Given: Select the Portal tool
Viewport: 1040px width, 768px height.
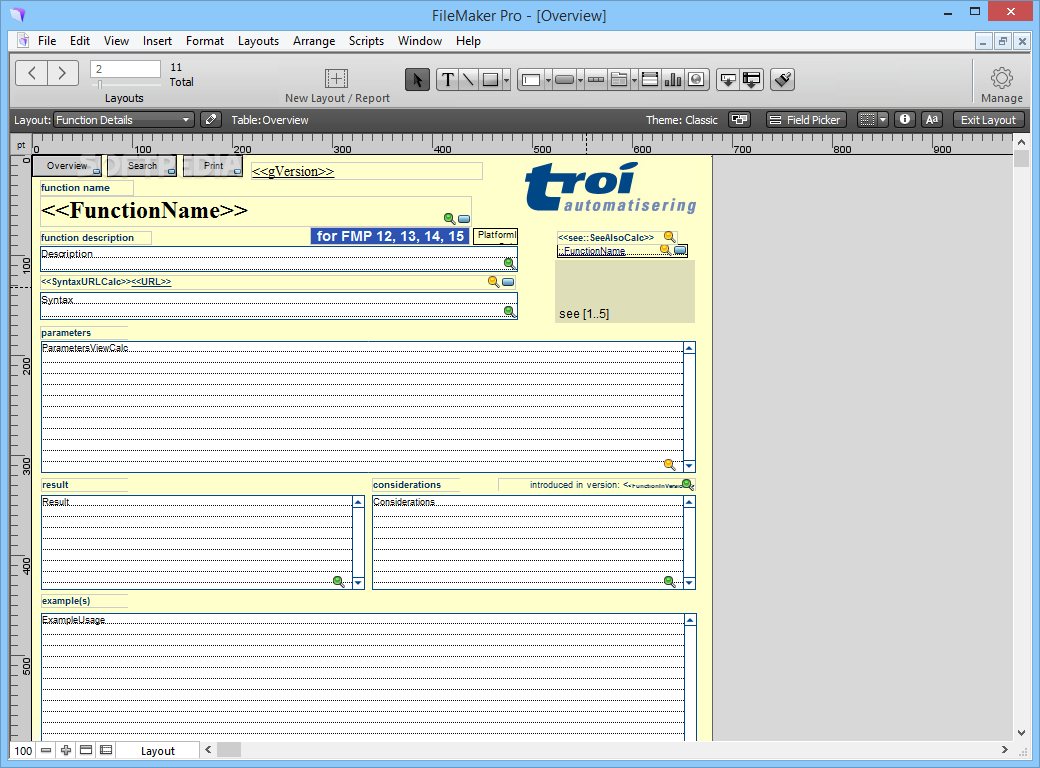Looking at the screenshot, I should [650, 80].
